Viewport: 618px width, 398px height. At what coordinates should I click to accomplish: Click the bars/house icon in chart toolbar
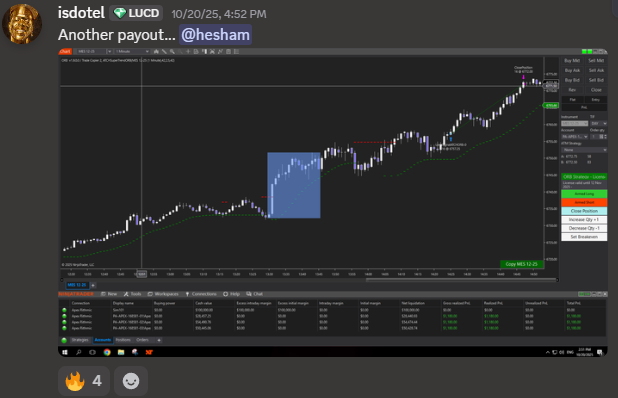click(156, 52)
